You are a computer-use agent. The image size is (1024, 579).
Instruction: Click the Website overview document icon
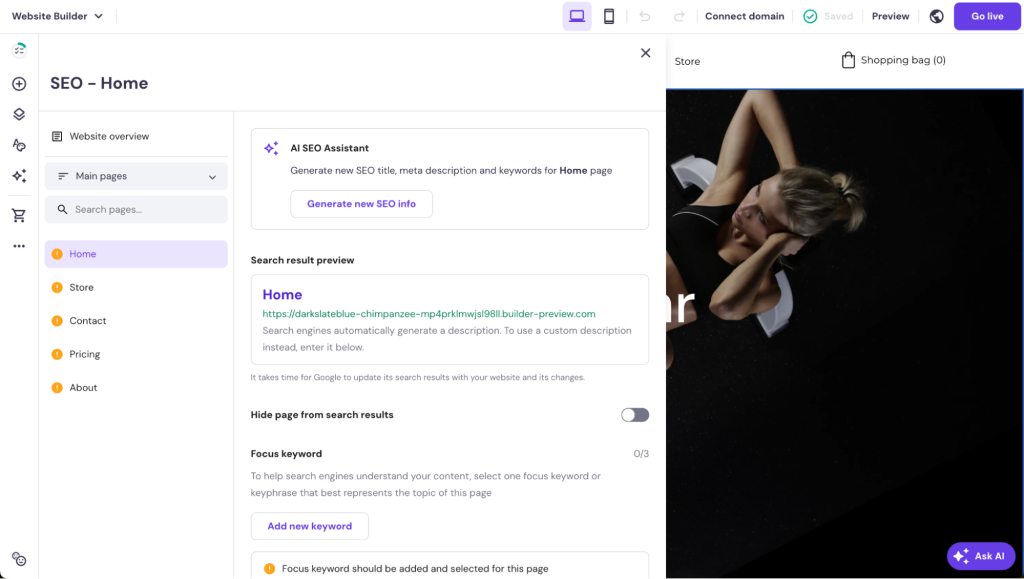[57, 136]
